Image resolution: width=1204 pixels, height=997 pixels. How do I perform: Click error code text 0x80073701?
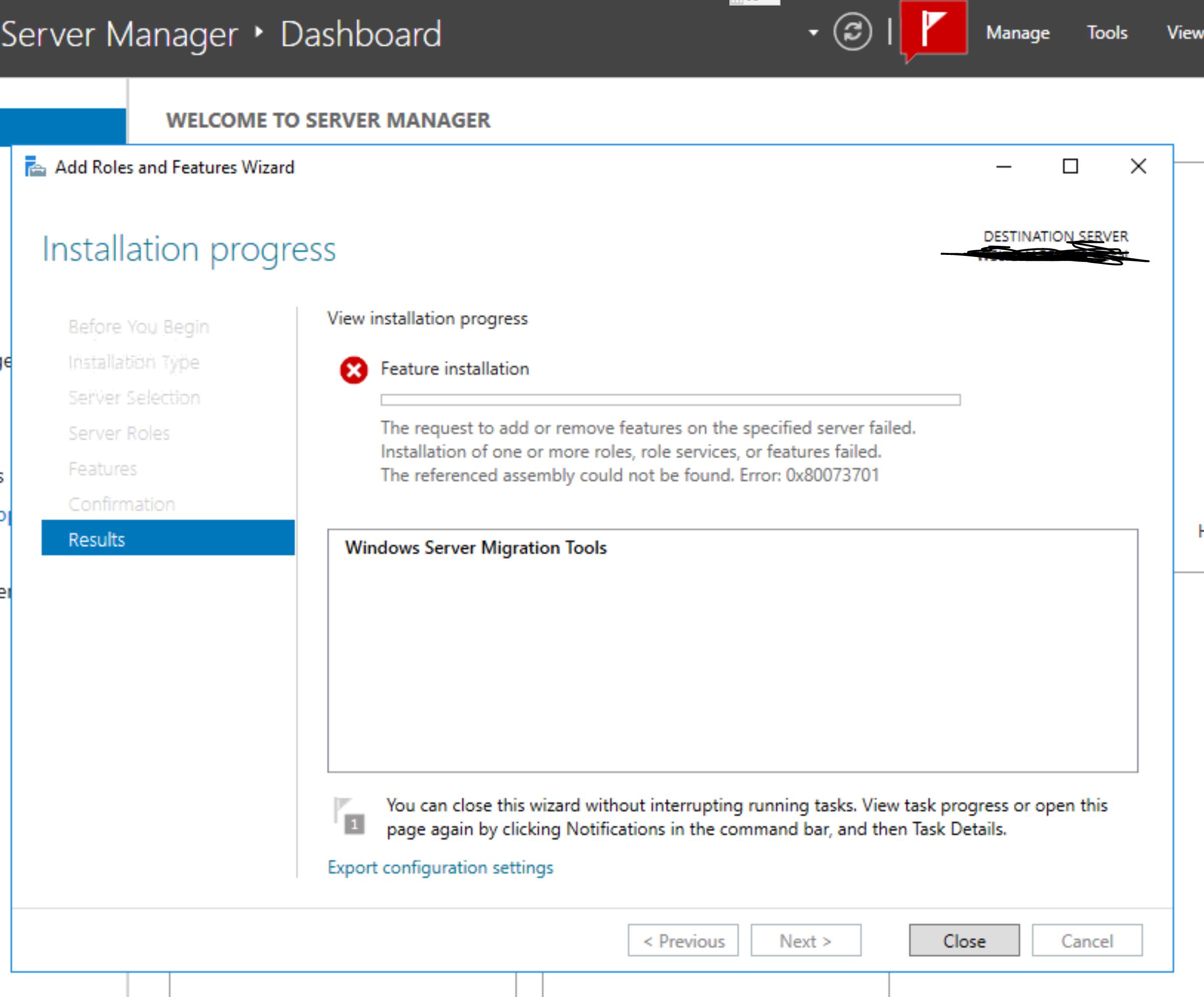pos(833,475)
